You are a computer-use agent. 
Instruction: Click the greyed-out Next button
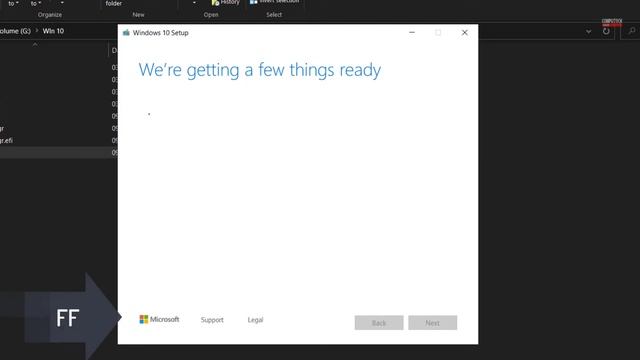tap(432, 323)
